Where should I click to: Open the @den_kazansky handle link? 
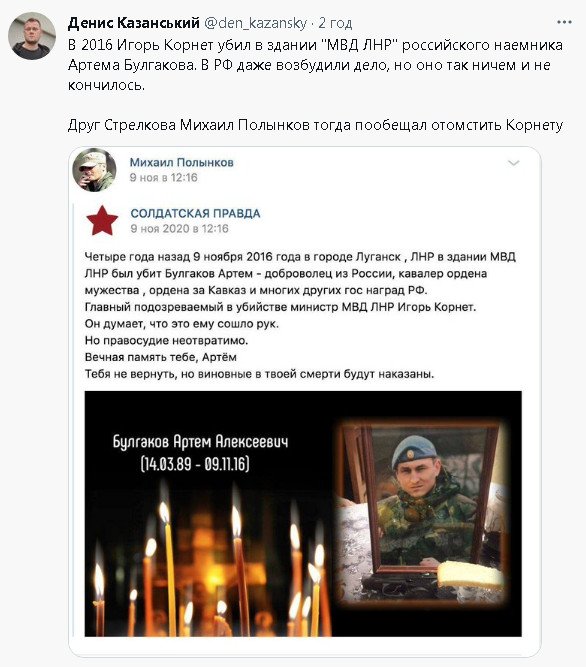point(255,23)
